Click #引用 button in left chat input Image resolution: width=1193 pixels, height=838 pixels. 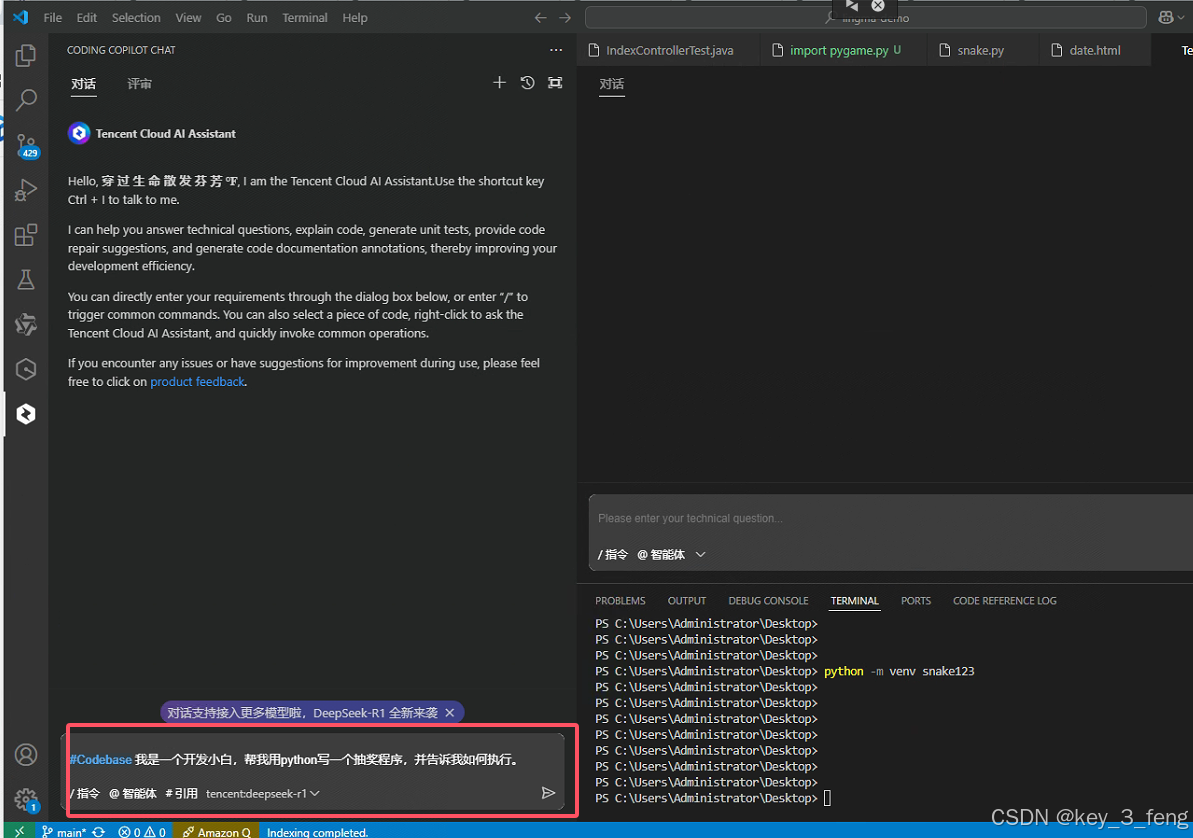pos(181,793)
